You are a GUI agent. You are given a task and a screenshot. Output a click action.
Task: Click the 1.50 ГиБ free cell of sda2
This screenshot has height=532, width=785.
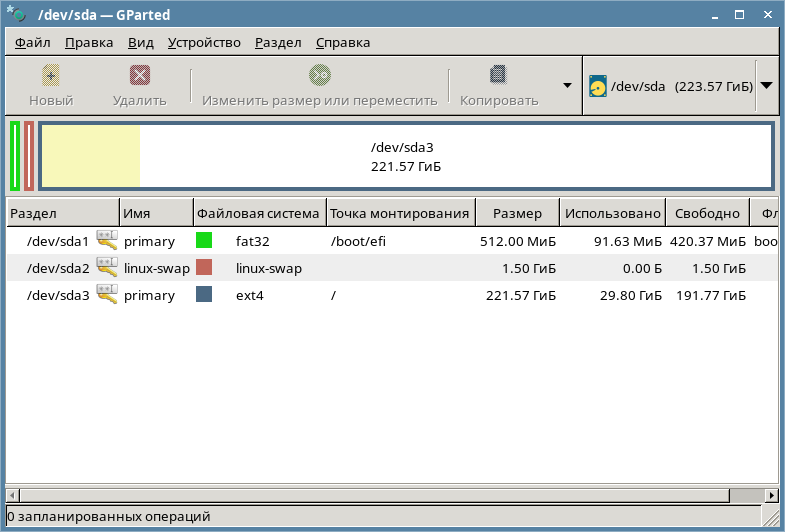tap(719, 268)
